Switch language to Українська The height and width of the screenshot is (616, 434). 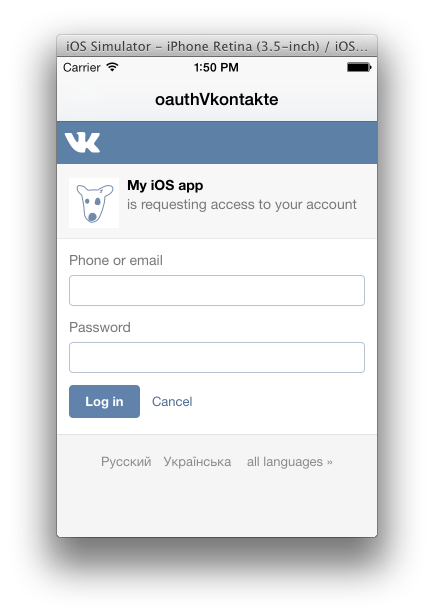(197, 462)
